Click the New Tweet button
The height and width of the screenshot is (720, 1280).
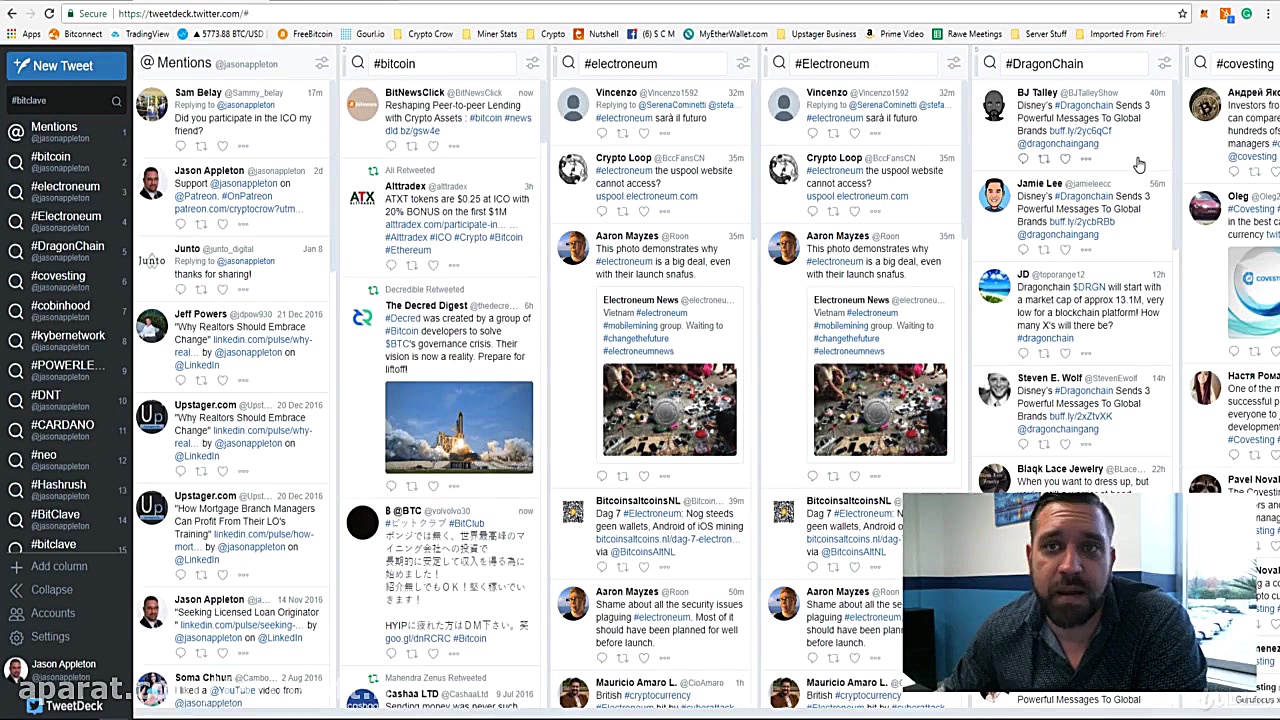tap(66, 66)
